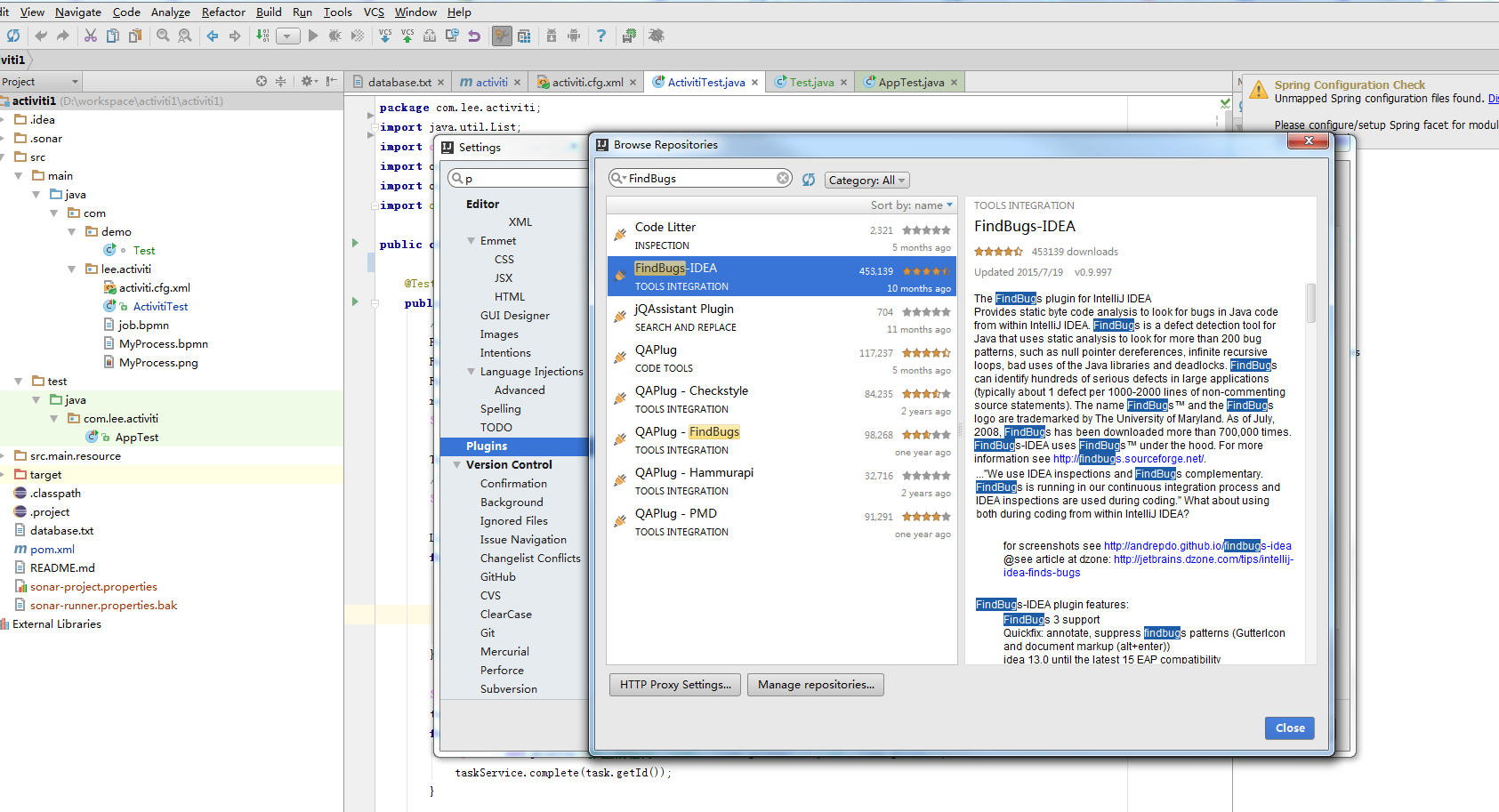The height and width of the screenshot is (812, 1499).
Task: Click the Find magnifier icon
Action: click(163, 36)
